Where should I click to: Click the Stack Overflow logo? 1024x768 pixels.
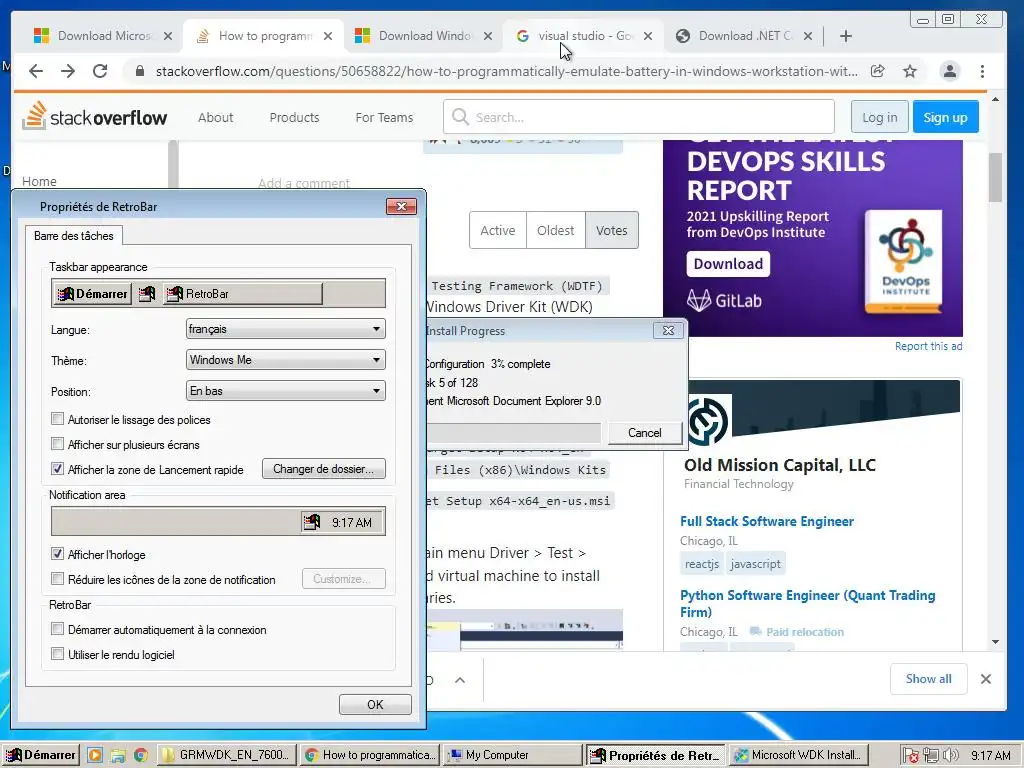(95, 117)
